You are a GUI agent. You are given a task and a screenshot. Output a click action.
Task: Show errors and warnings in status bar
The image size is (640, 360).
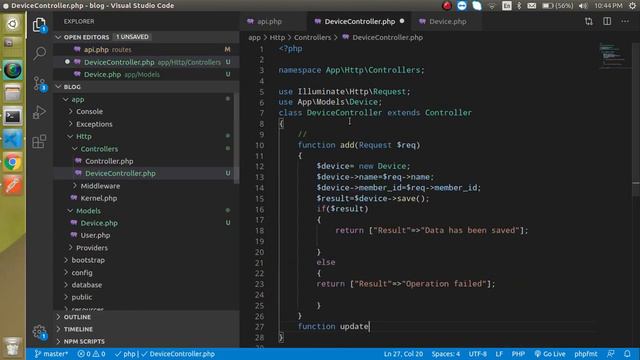(x=91, y=354)
